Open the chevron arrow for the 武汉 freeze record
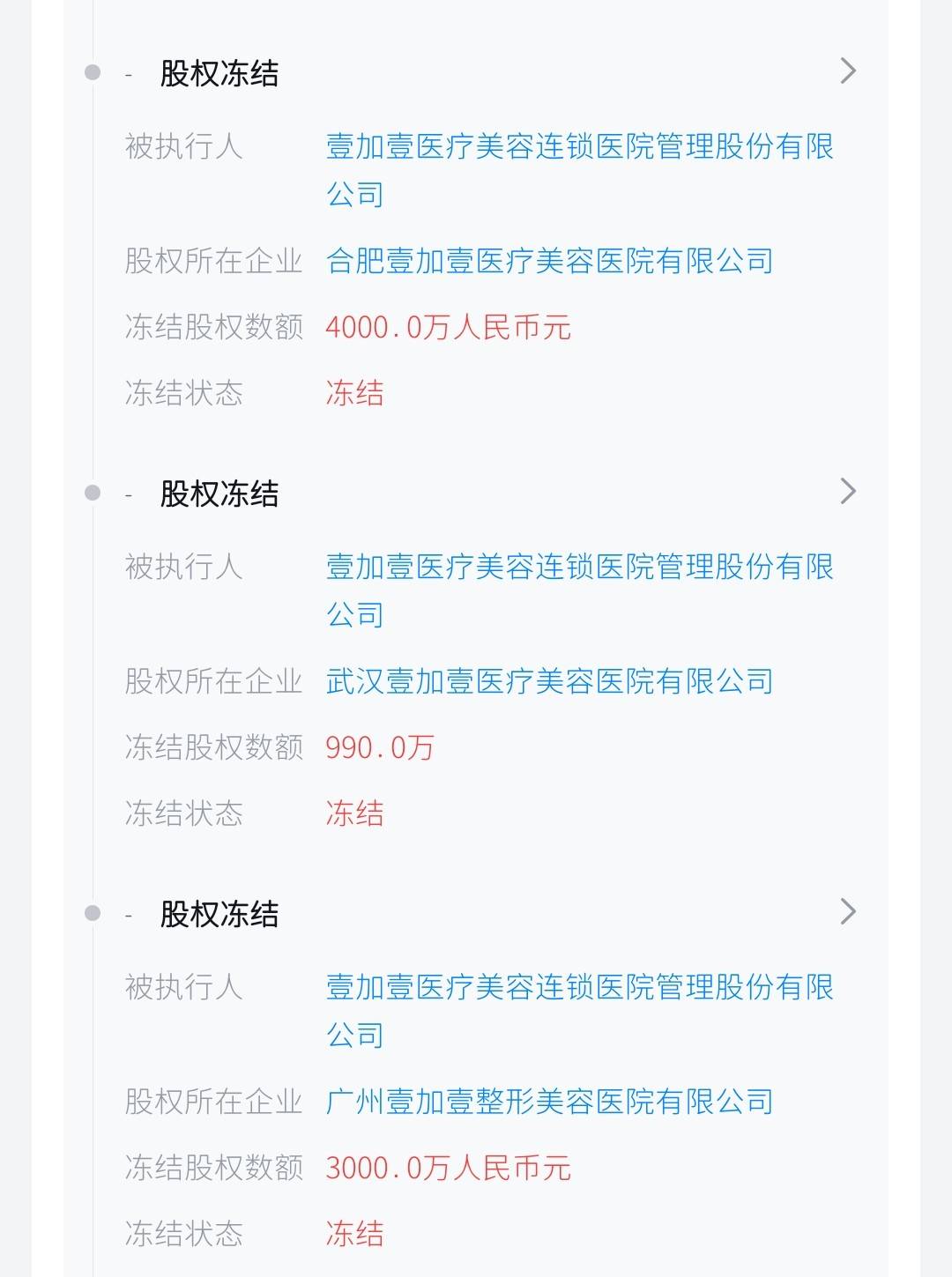The width and height of the screenshot is (952, 1277). pyautogui.click(x=847, y=491)
